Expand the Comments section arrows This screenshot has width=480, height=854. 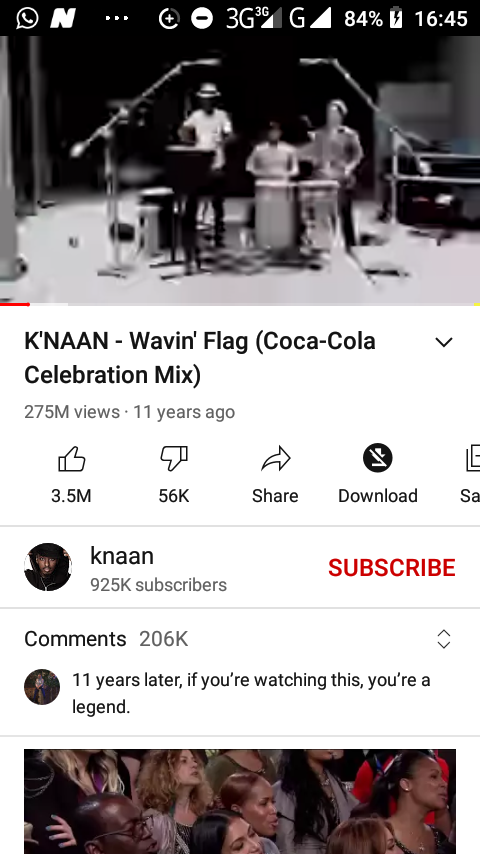444,639
